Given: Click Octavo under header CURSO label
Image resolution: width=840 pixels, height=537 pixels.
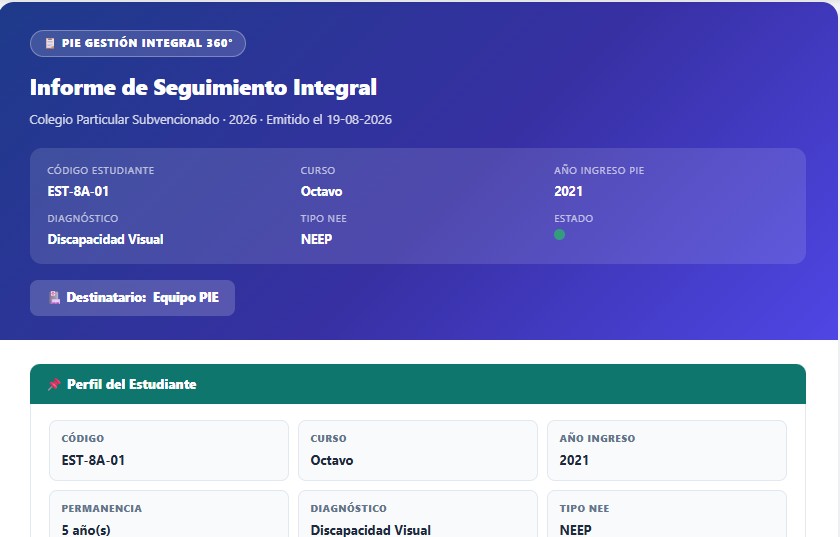Looking at the screenshot, I should tap(321, 191).
